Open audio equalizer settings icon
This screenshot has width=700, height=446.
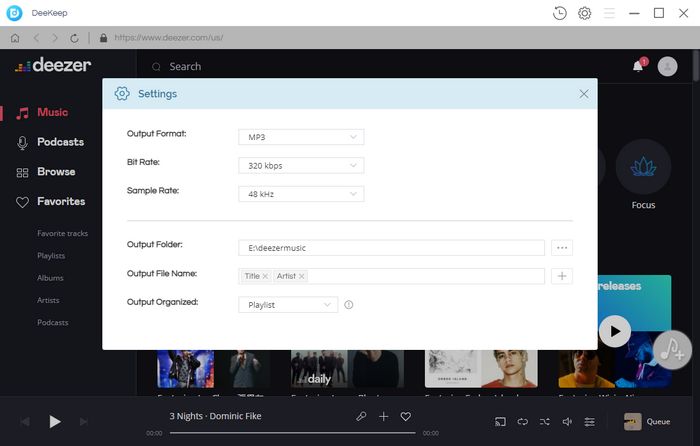pyautogui.click(x=589, y=422)
